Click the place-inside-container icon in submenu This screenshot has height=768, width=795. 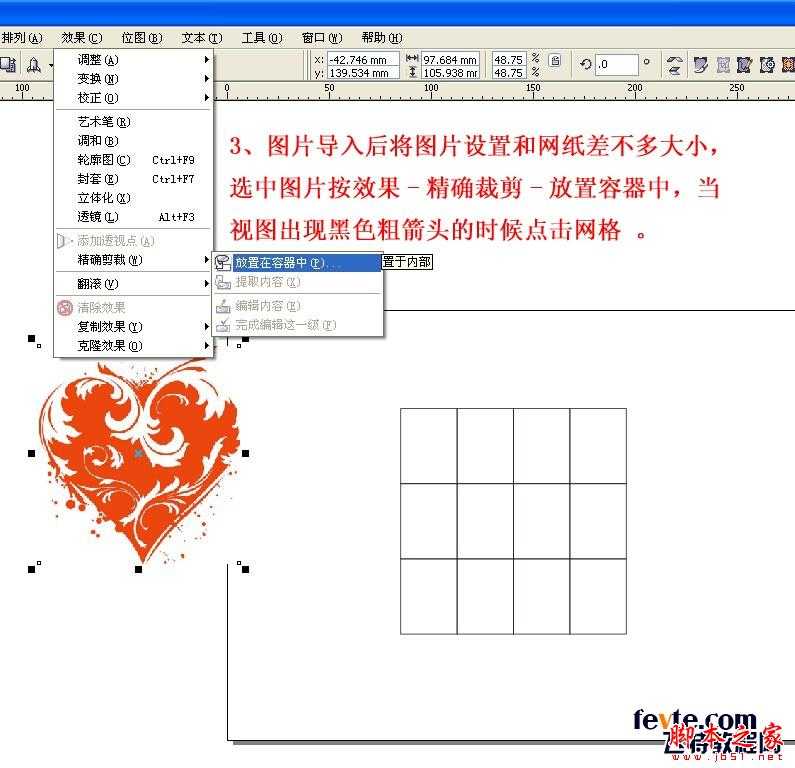pos(223,263)
